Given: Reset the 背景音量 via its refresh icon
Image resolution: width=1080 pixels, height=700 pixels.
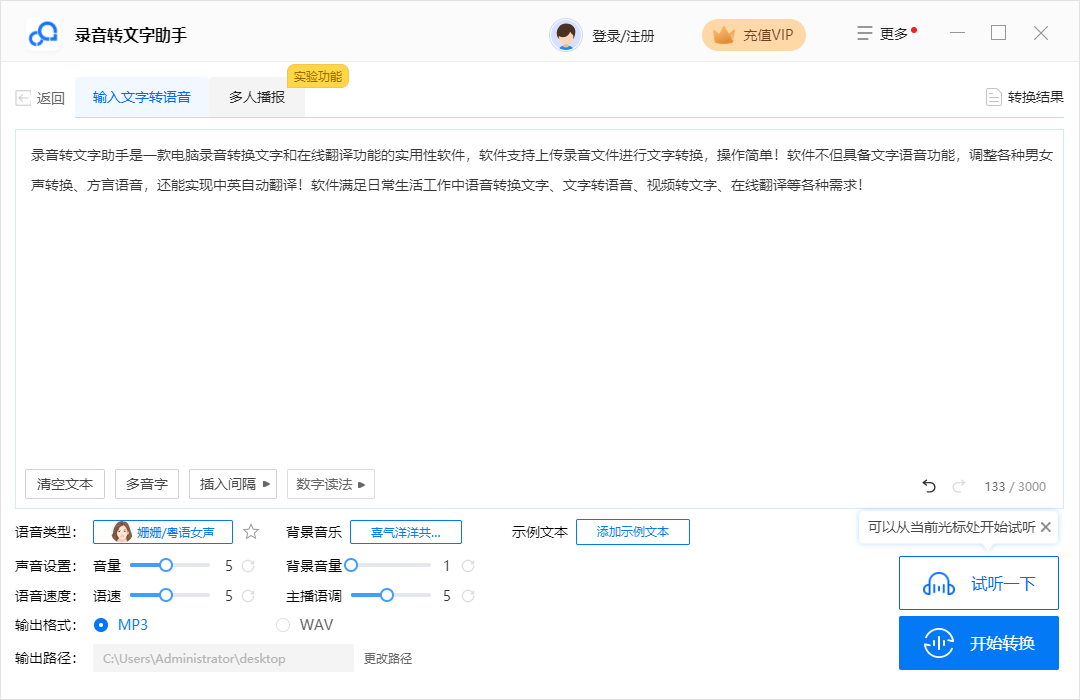Looking at the screenshot, I should tap(466, 565).
